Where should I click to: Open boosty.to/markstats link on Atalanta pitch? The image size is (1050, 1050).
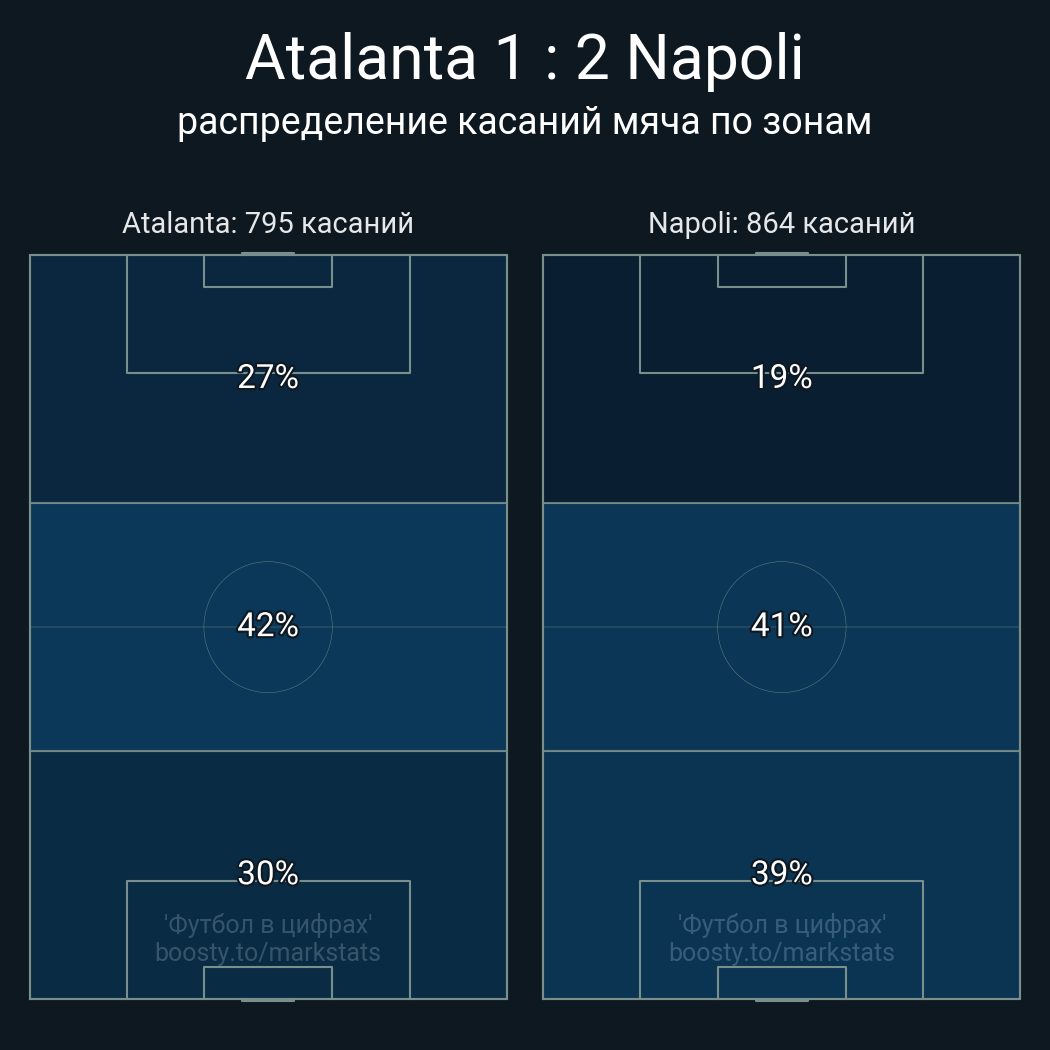(267, 952)
